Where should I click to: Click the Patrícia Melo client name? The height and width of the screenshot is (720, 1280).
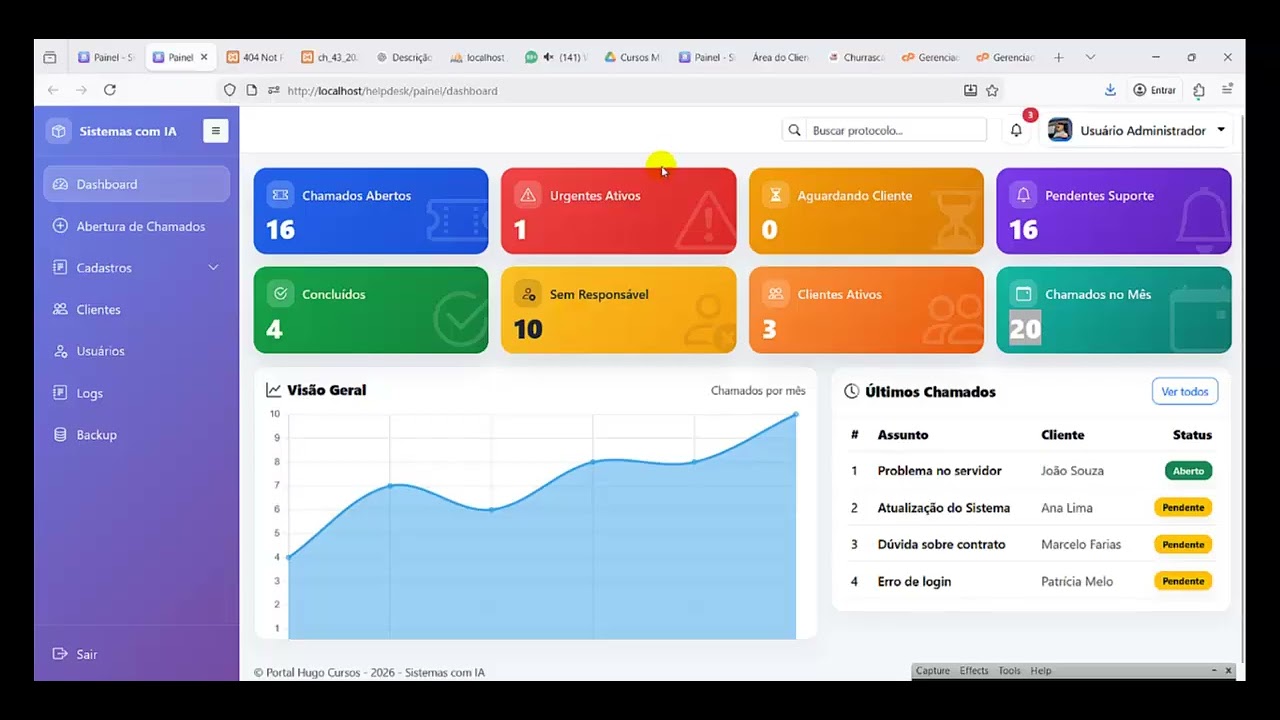[1077, 582]
